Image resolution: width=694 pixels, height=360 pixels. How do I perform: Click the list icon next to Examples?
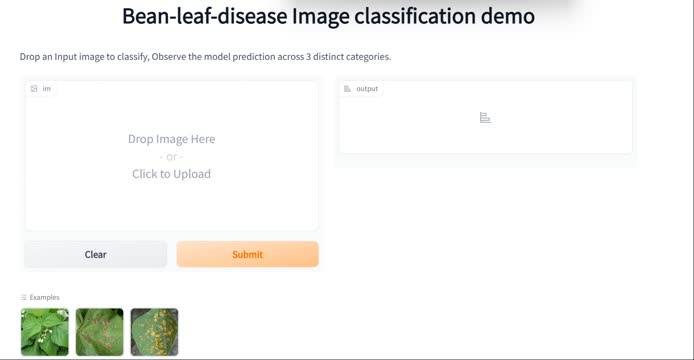23,297
